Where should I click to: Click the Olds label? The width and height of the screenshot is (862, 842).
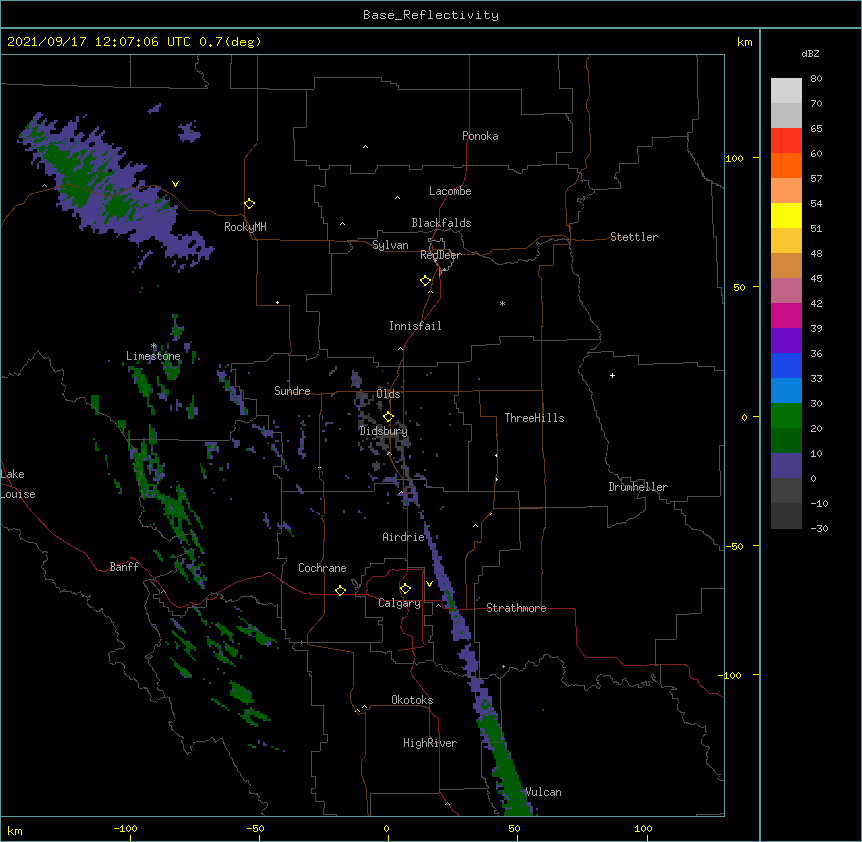pyautogui.click(x=388, y=394)
